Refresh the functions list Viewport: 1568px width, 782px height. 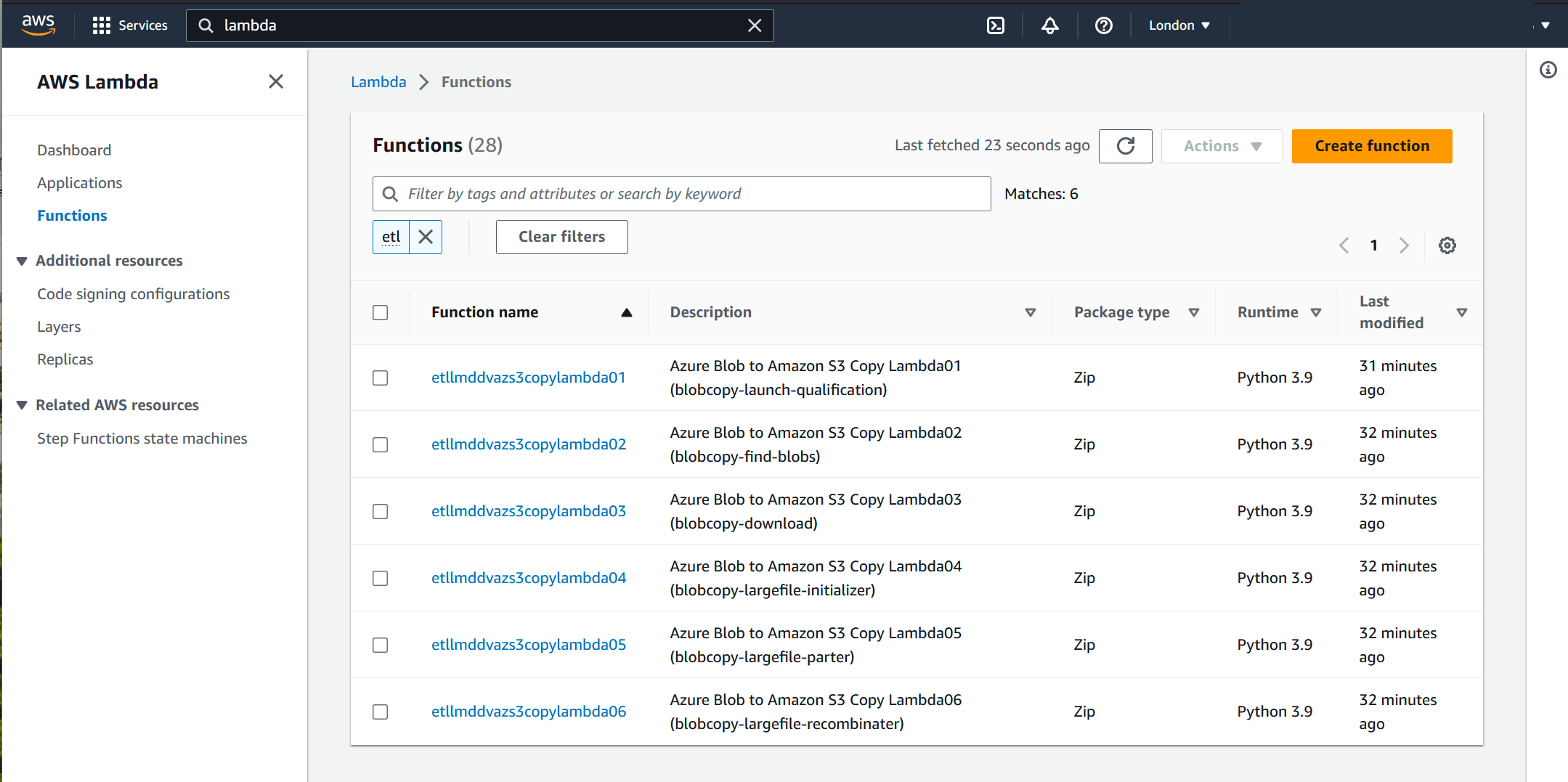click(x=1126, y=146)
